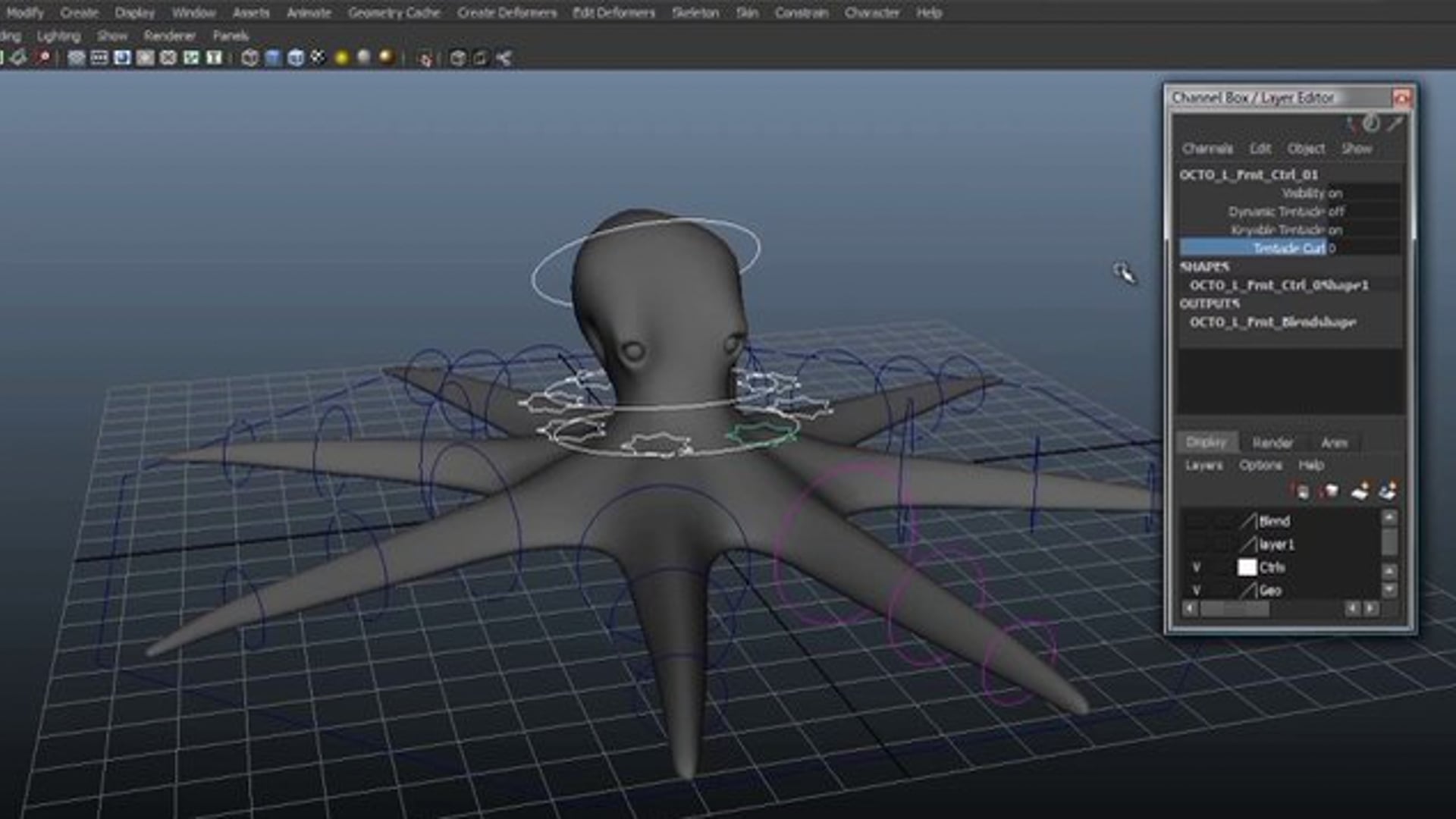Open the Object menu in Channel Box

[1306, 148]
